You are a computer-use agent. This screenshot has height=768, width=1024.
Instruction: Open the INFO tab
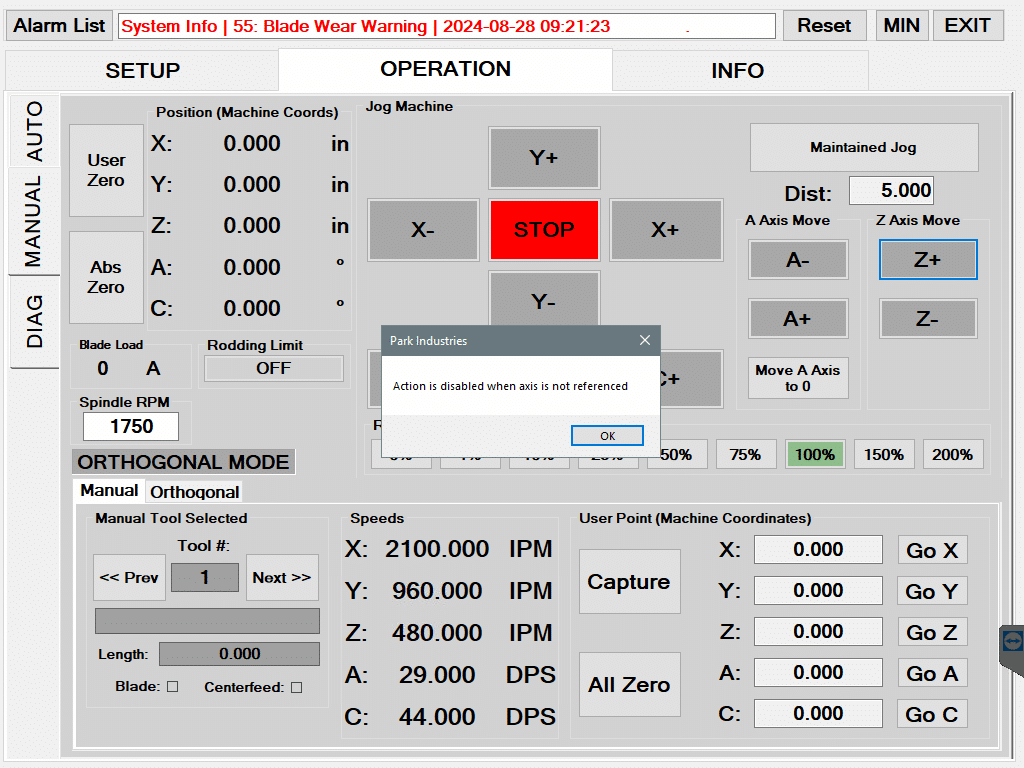[738, 71]
